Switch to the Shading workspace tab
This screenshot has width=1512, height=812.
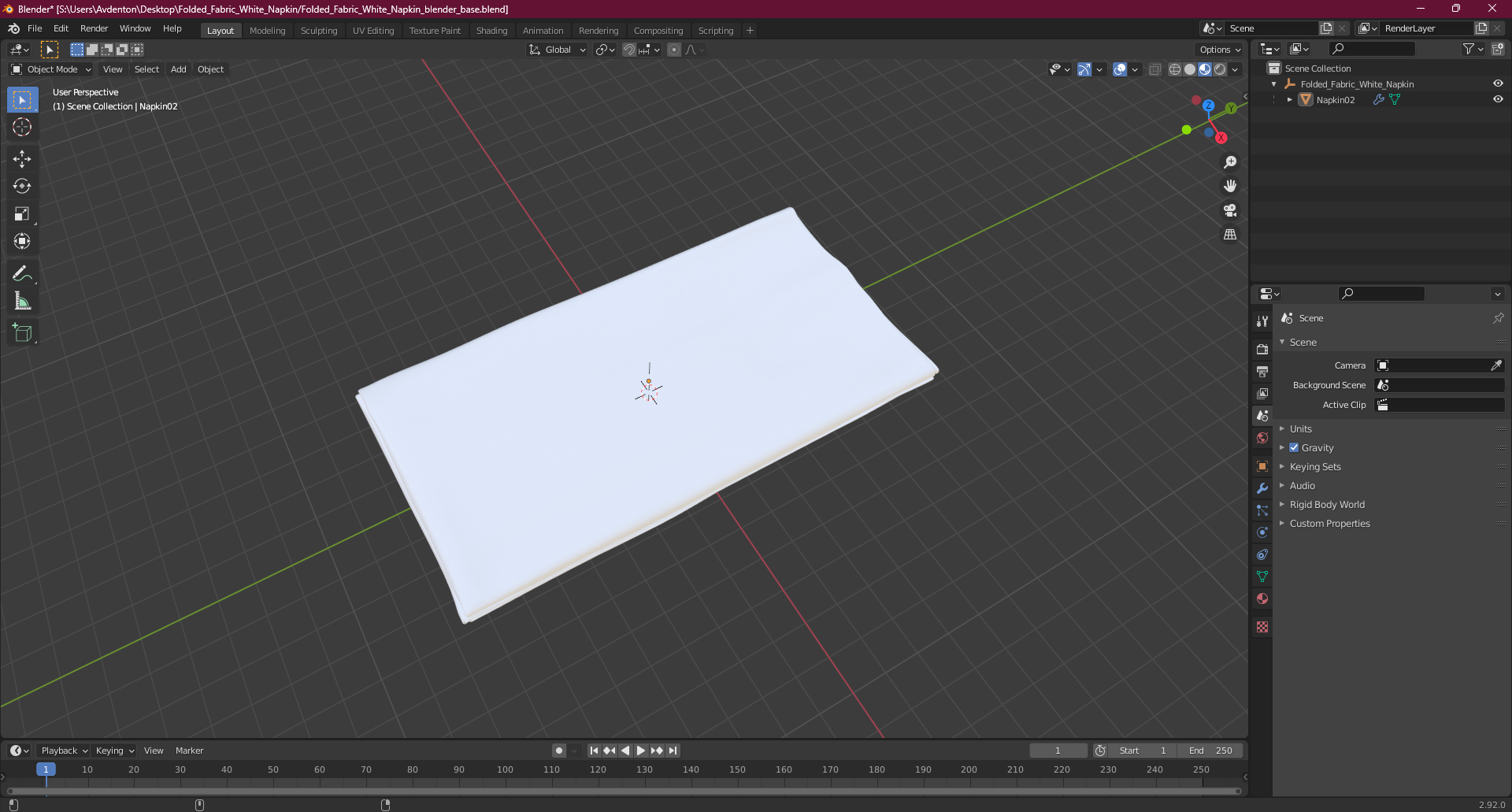[492, 31]
